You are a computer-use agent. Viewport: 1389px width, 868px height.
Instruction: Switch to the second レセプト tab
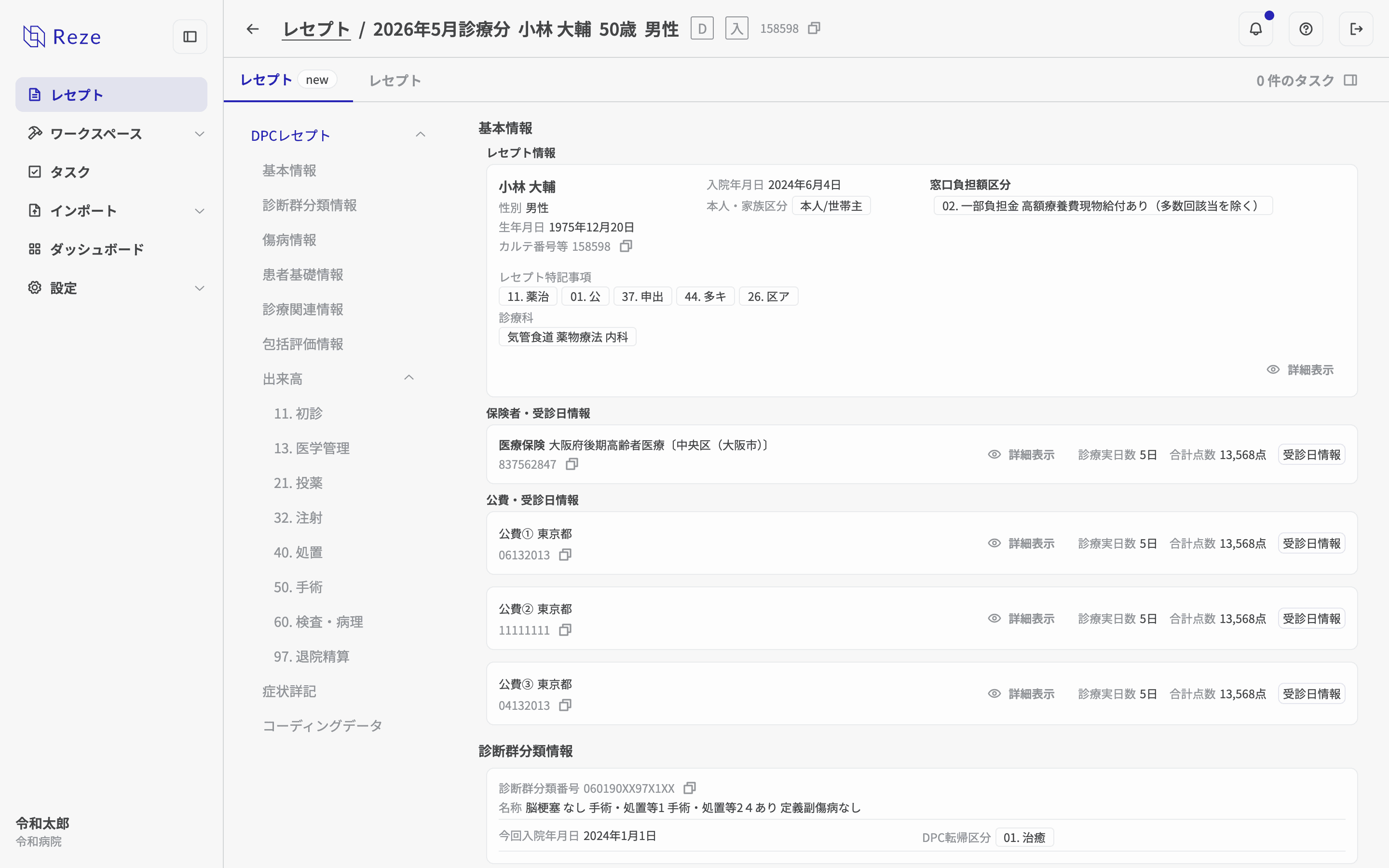tap(395, 81)
